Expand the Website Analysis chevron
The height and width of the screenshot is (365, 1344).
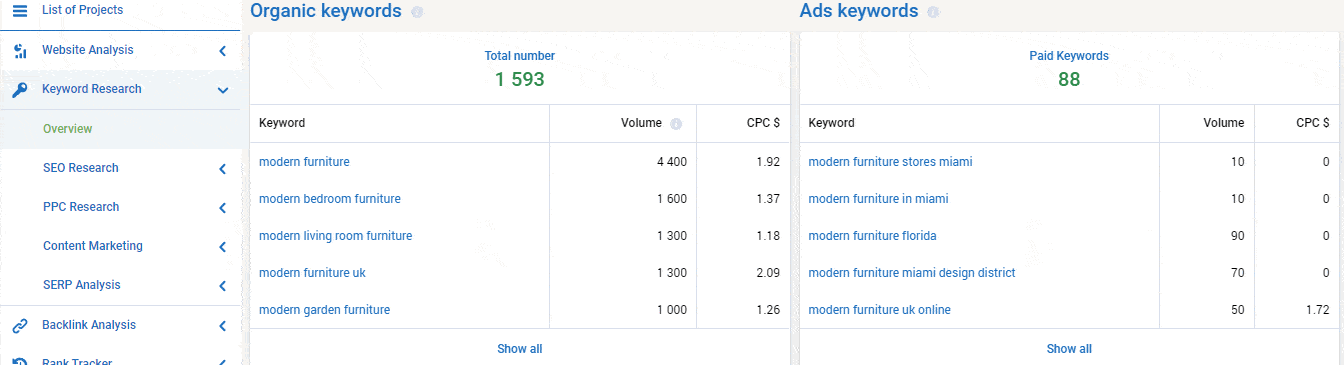222,51
